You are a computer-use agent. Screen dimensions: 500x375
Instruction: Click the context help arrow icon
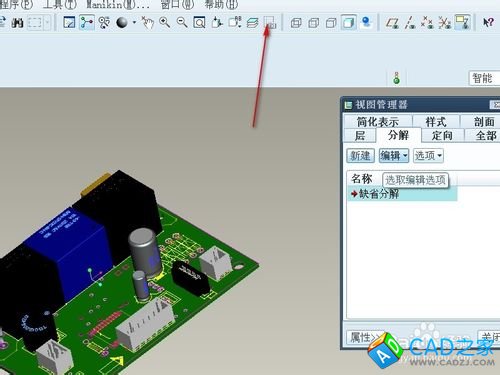pos(488,22)
